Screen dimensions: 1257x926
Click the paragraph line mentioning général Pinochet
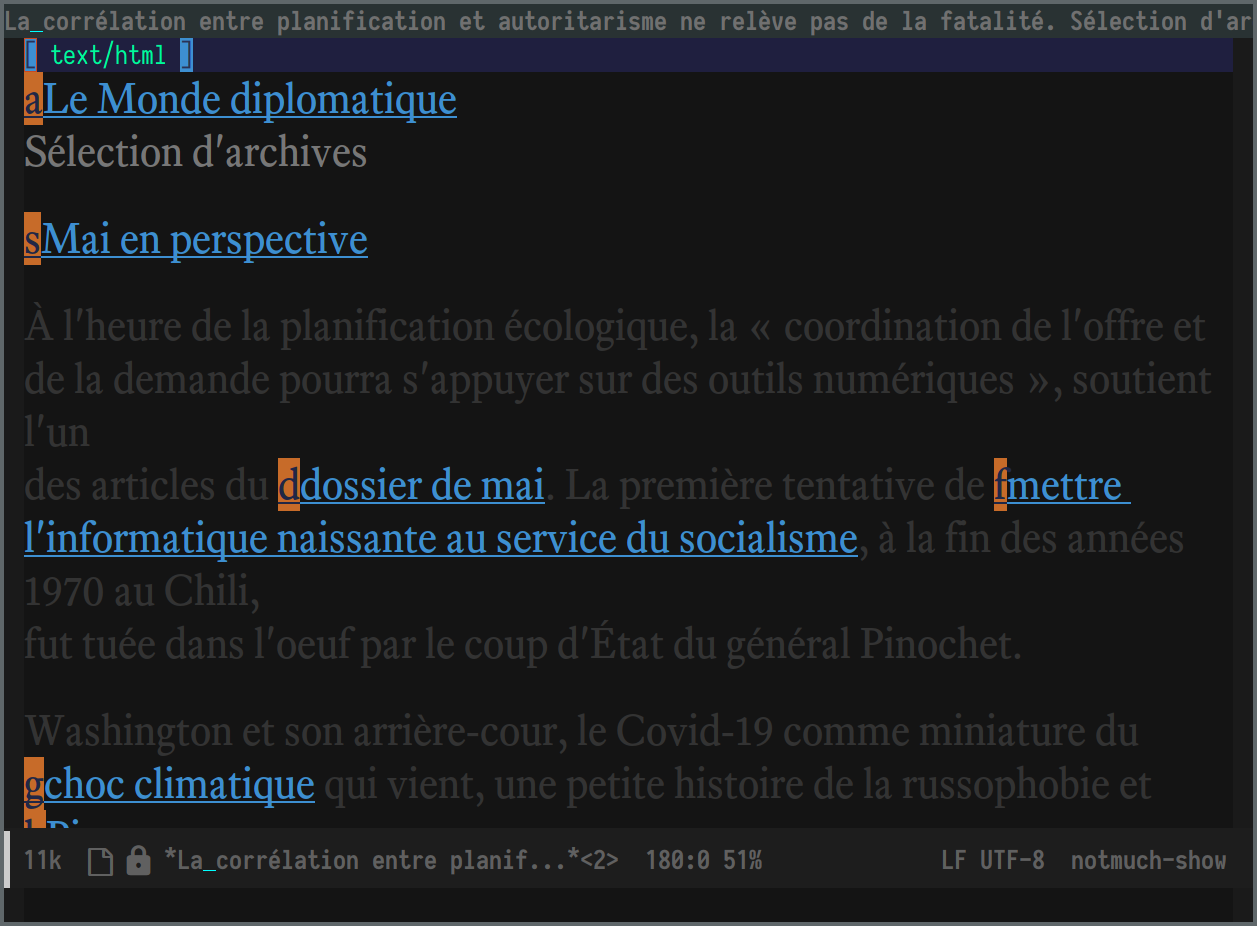(523, 645)
